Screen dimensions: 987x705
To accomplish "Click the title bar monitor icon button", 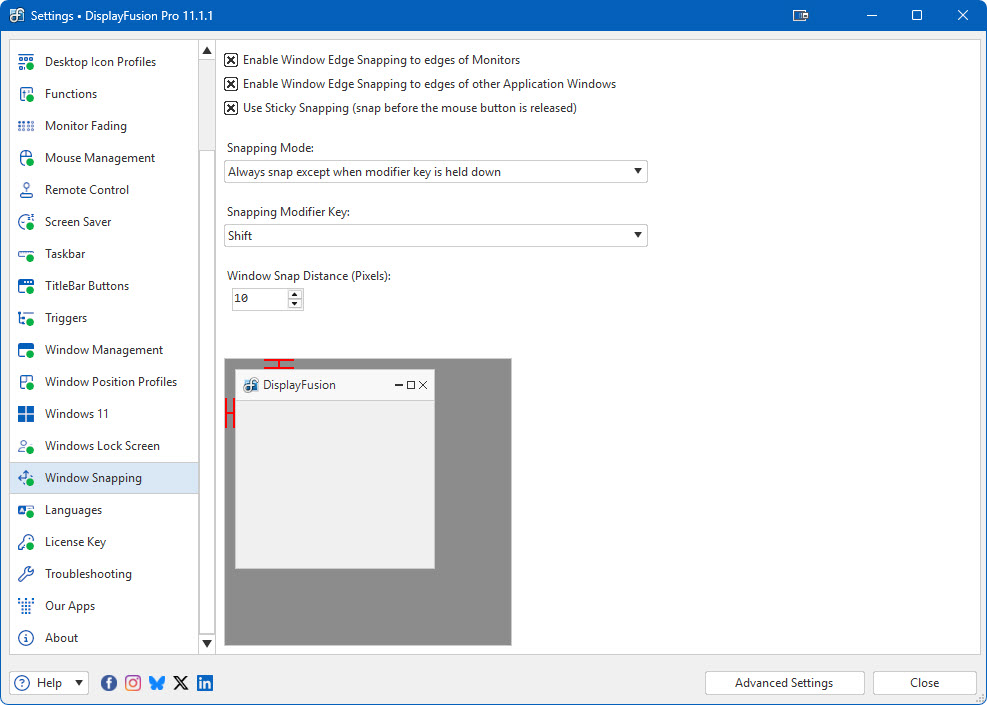I will [800, 16].
